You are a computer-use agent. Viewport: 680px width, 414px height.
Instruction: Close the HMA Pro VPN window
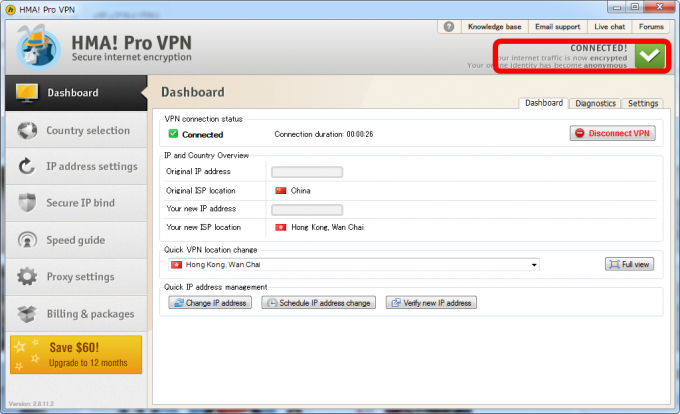pos(659,7)
